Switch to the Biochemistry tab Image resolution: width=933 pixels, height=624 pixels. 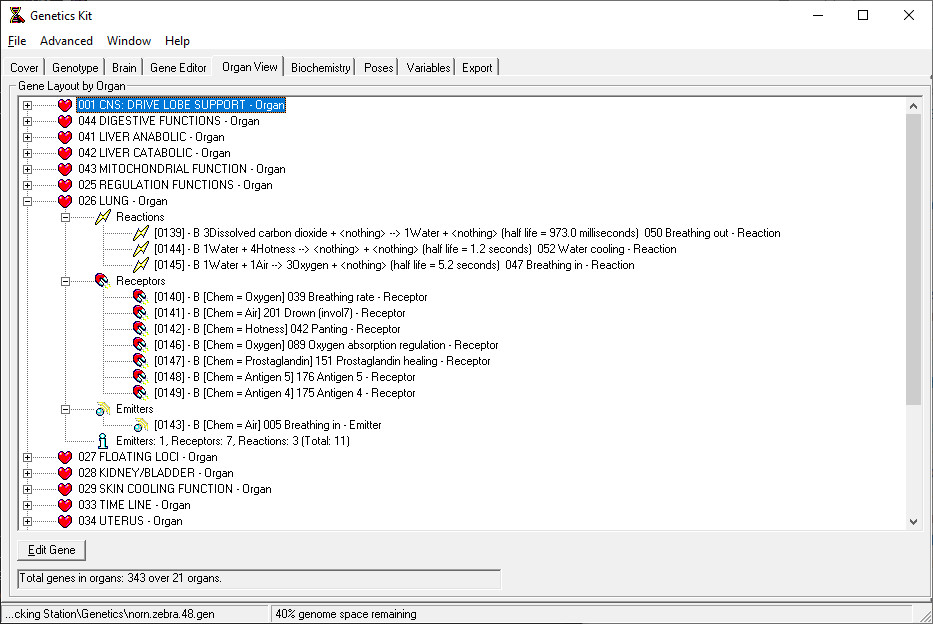coord(319,67)
